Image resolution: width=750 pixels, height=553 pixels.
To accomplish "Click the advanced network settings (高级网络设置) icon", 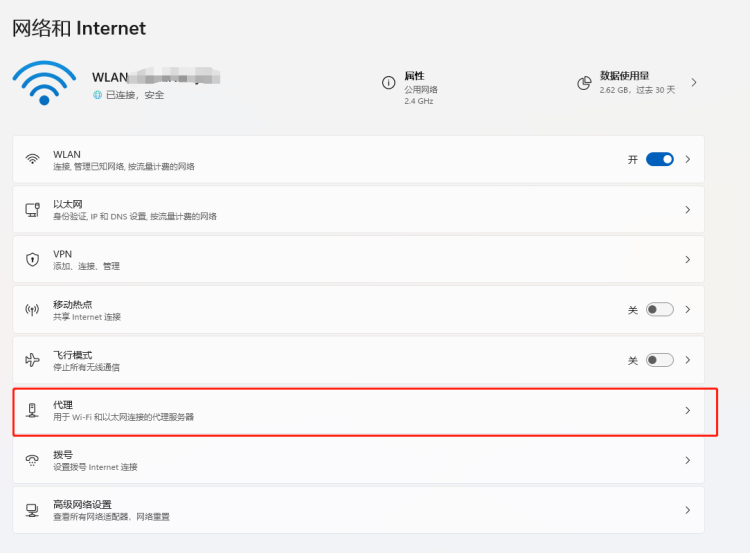I will pos(33,510).
